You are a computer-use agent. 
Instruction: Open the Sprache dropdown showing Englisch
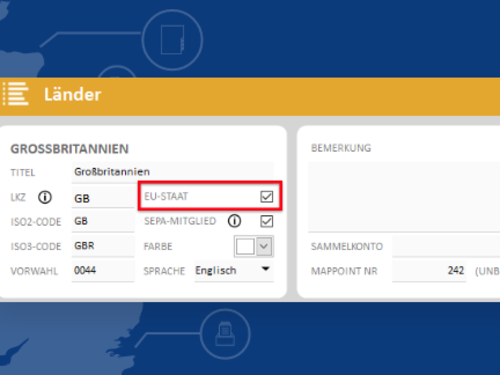tap(234, 271)
